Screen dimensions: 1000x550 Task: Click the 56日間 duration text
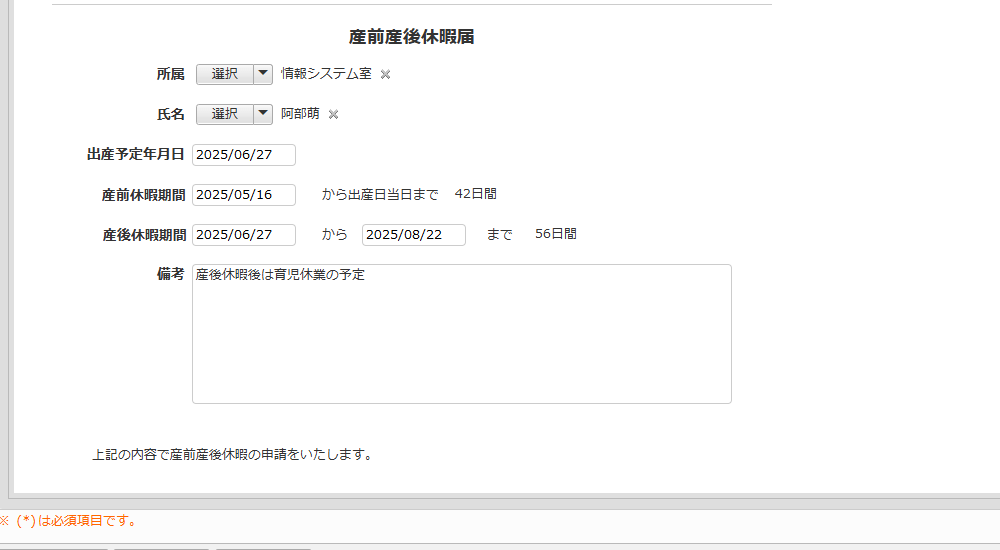pos(555,234)
